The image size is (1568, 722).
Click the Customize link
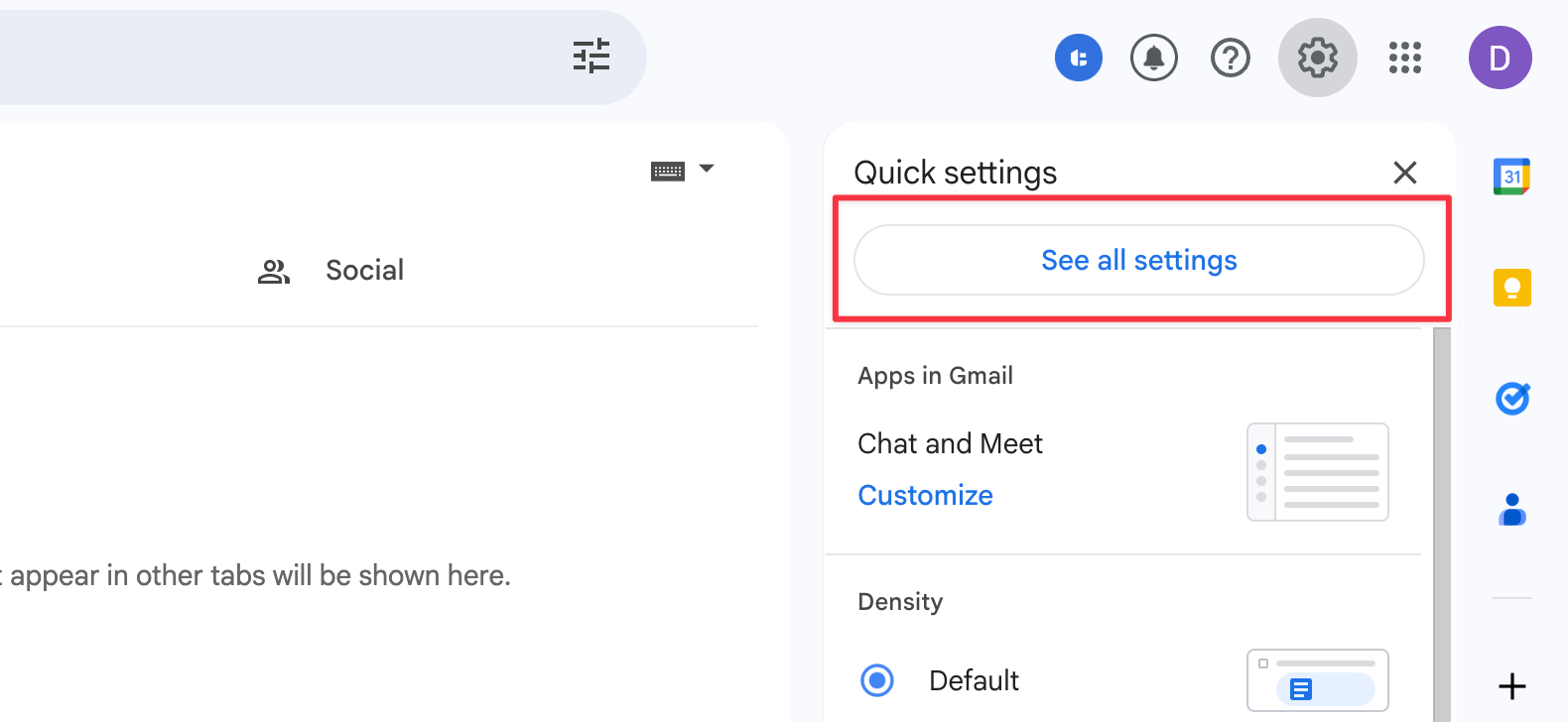point(925,495)
